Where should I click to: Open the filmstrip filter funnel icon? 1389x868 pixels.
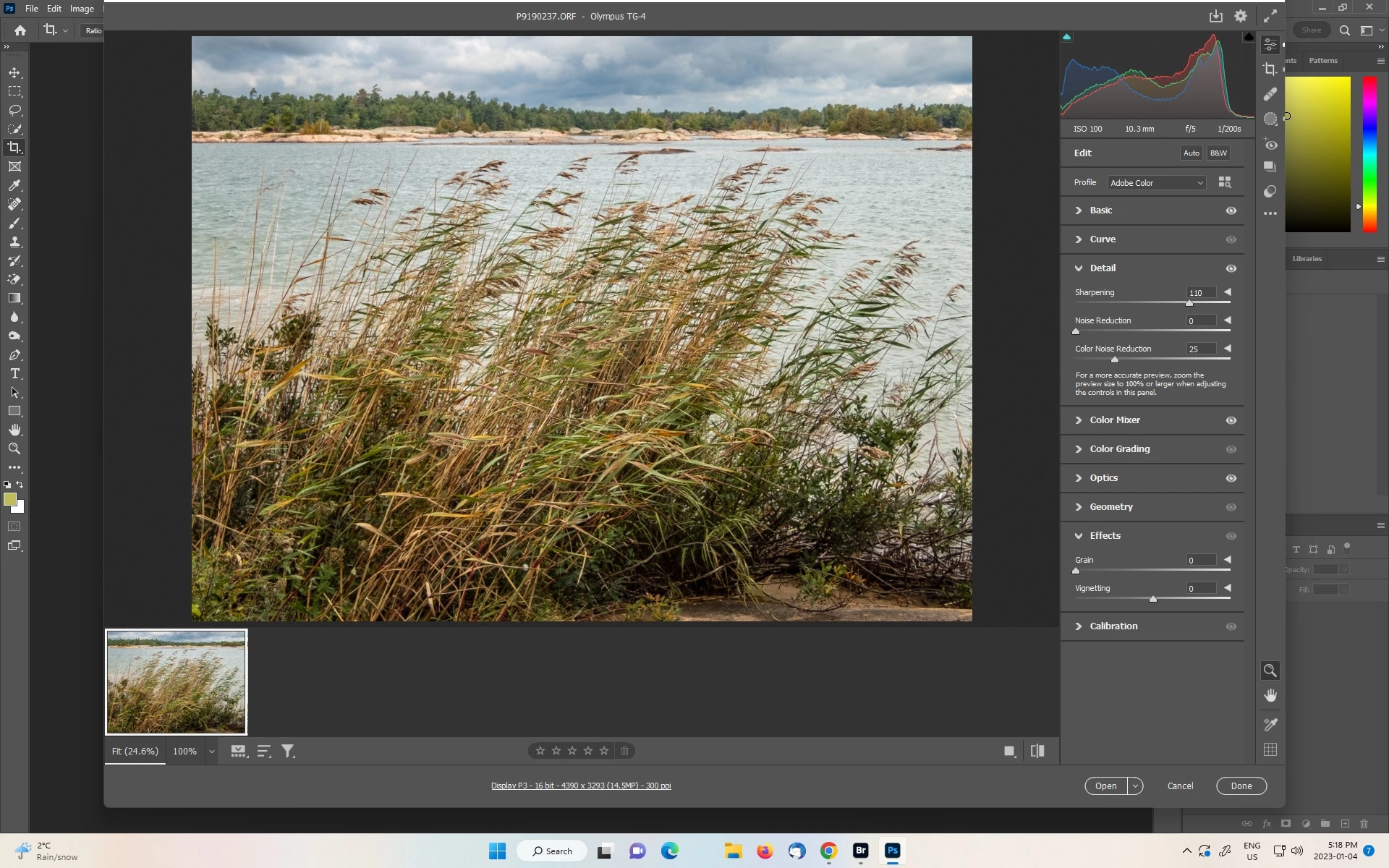288,751
